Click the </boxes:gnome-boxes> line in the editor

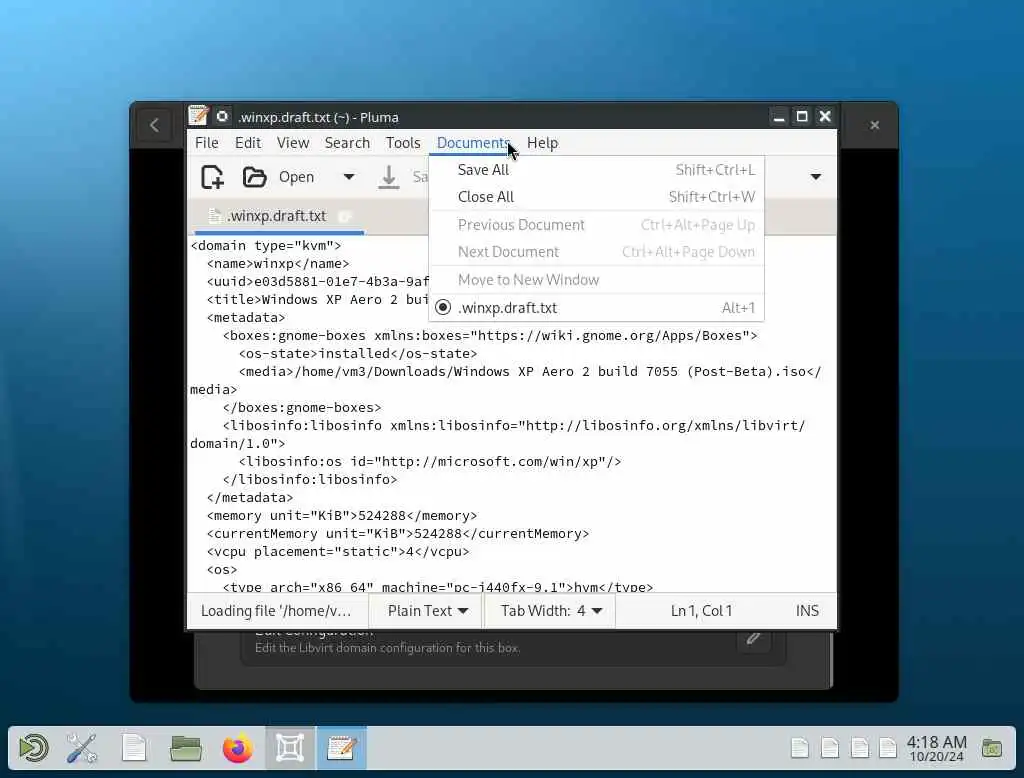point(302,408)
